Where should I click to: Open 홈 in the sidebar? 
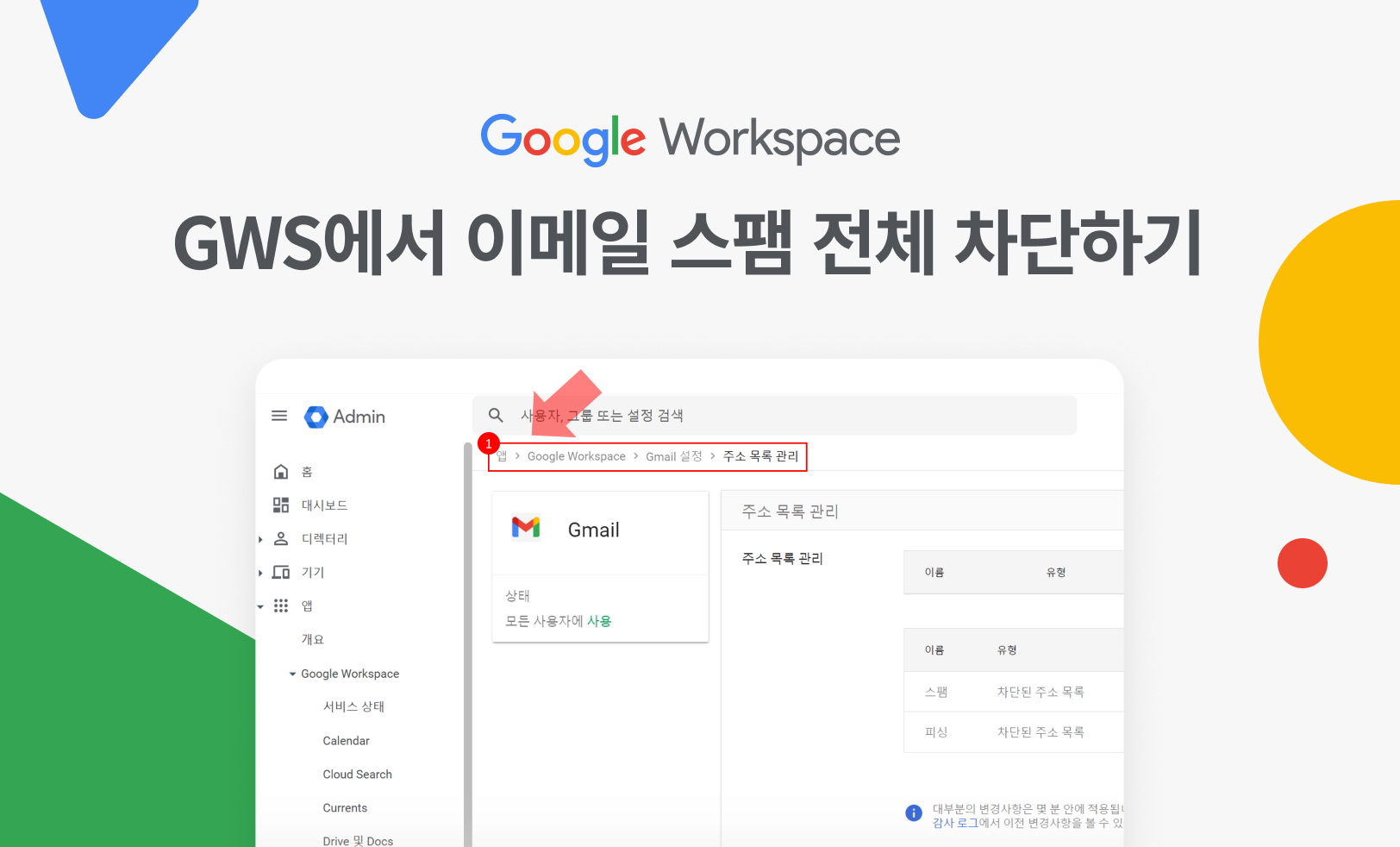[x=307, y=472]
